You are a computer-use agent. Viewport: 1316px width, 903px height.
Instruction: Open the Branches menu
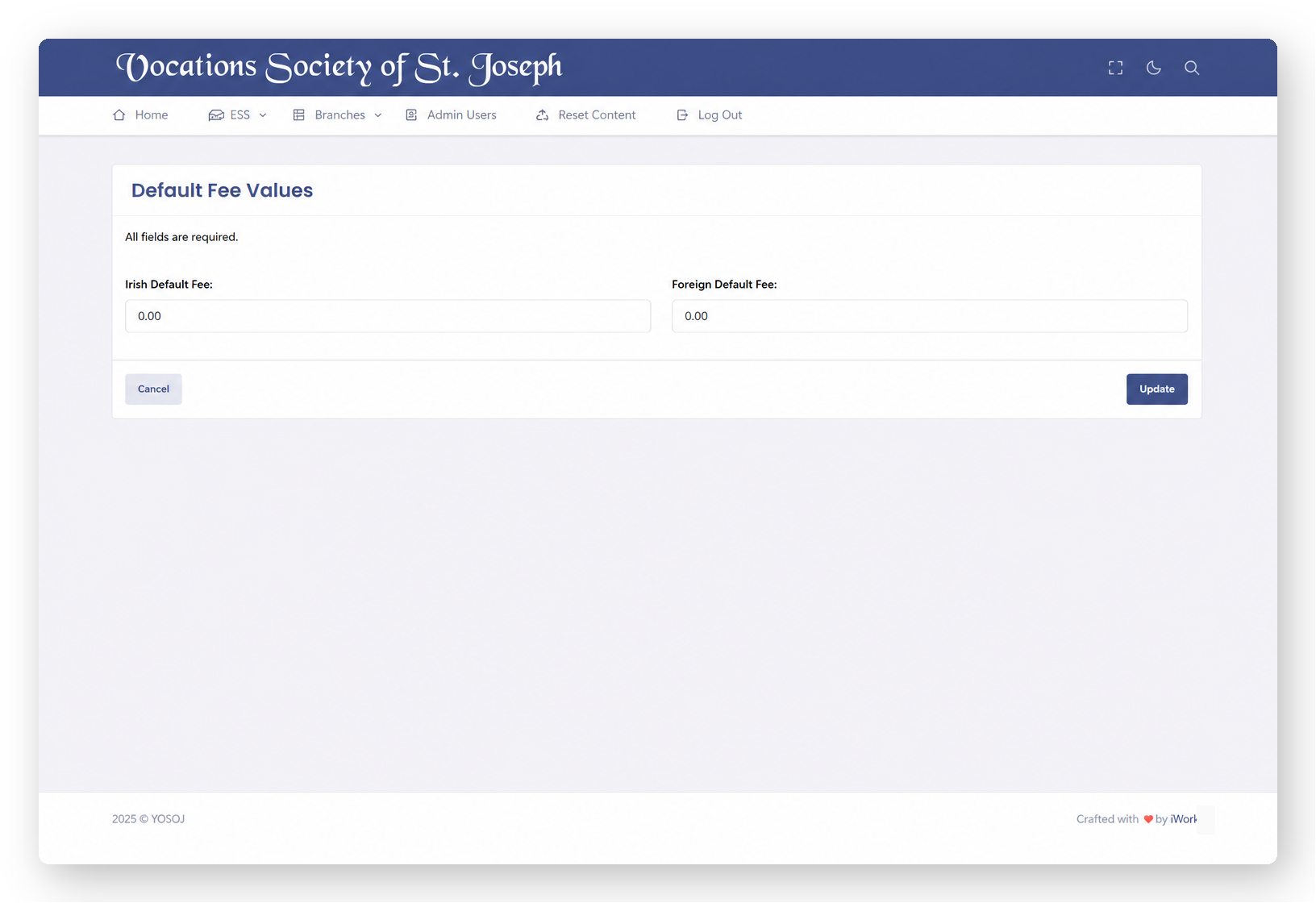(338, 115)
